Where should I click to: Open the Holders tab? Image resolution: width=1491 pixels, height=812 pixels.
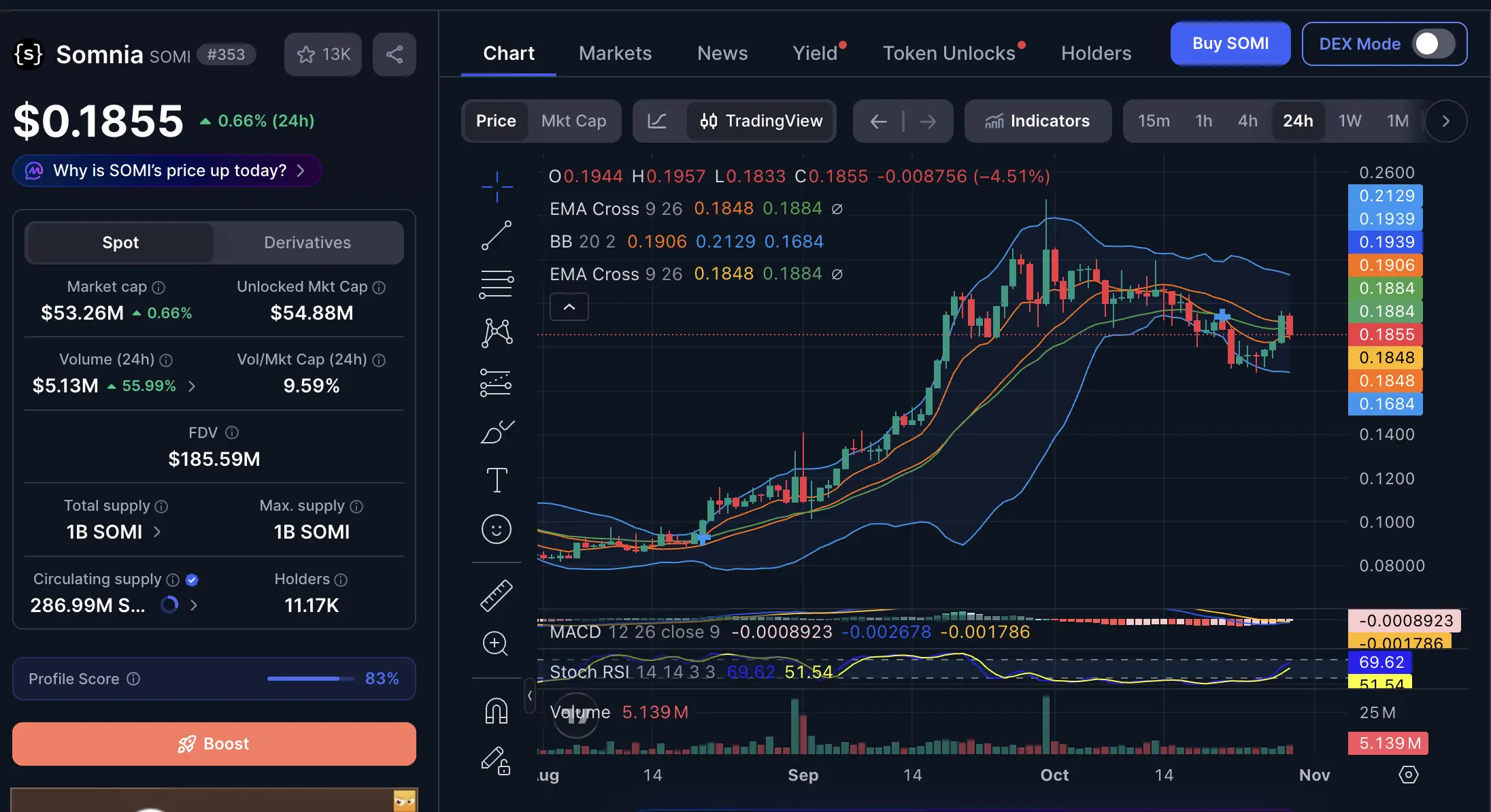1096,53
